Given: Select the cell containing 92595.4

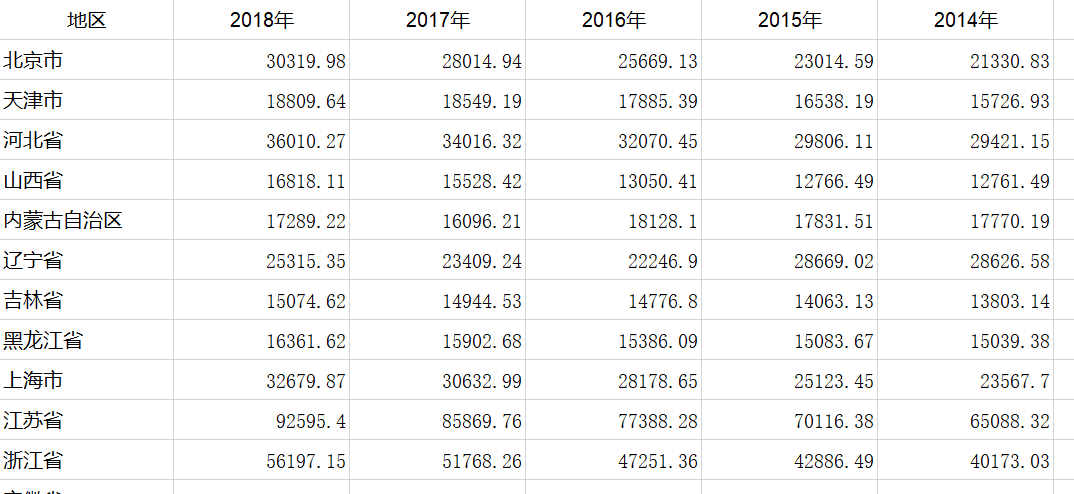Looking at the screenshot, I should tap(311, 422).
